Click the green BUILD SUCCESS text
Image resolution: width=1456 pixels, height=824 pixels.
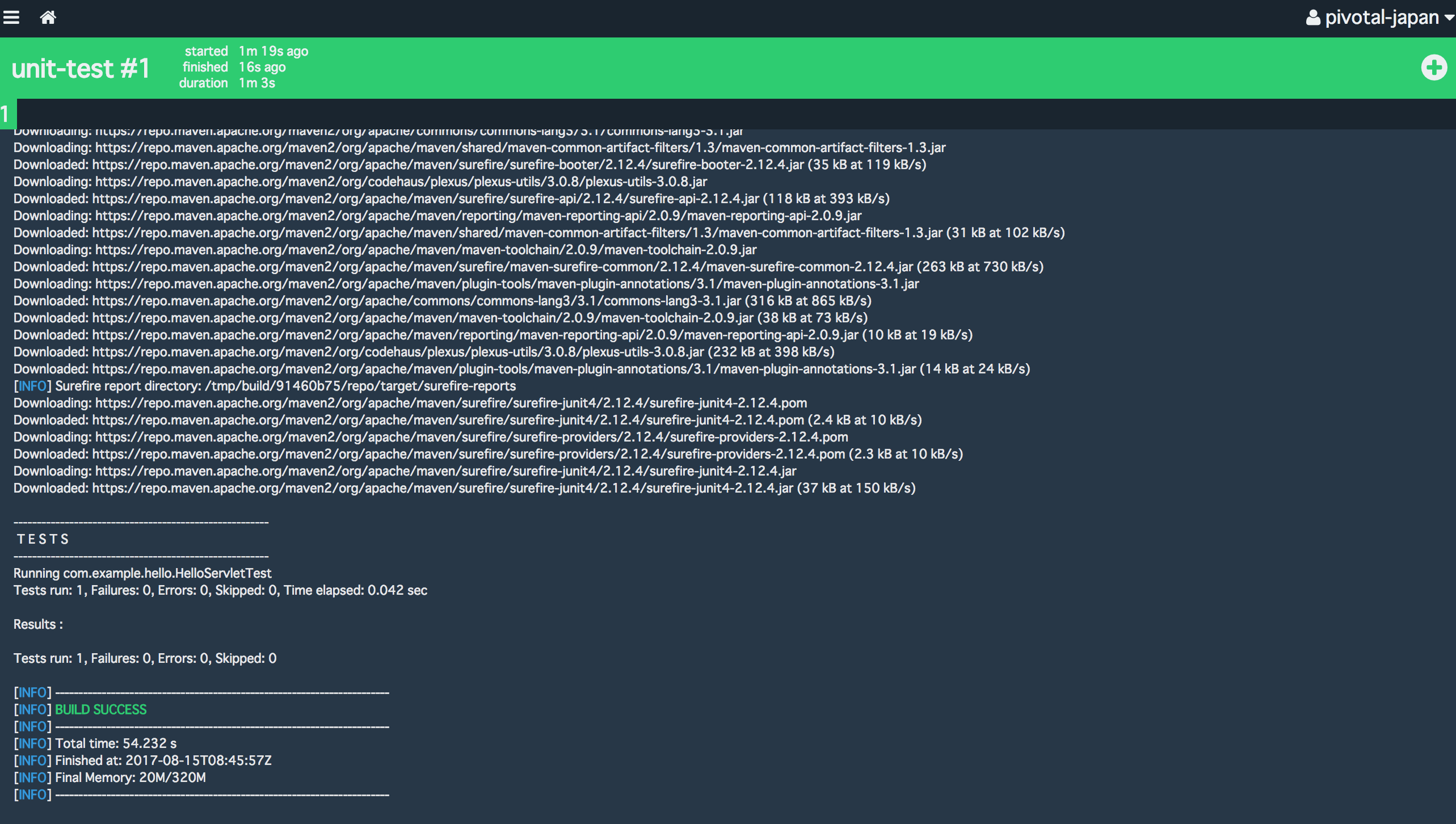click(100, 709)
